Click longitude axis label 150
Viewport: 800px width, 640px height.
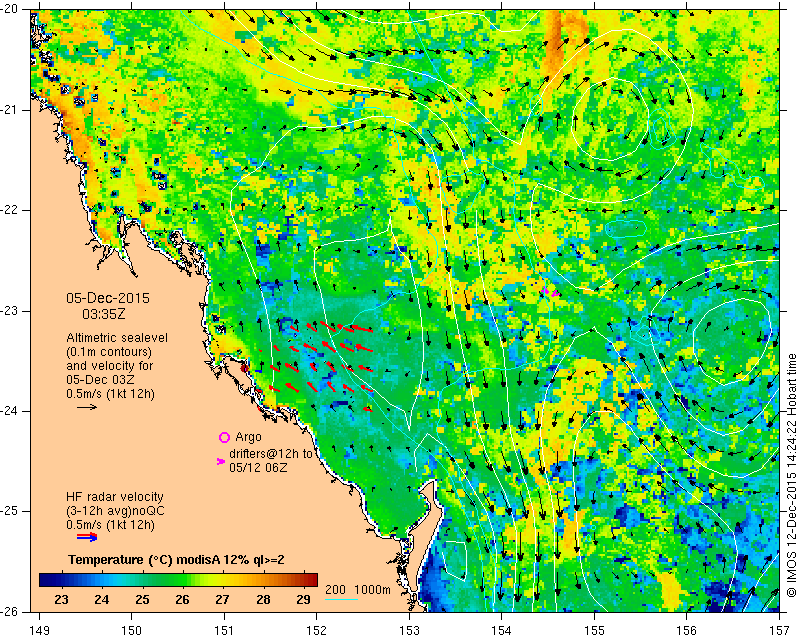pyautogui.click(x=132, y=630)
